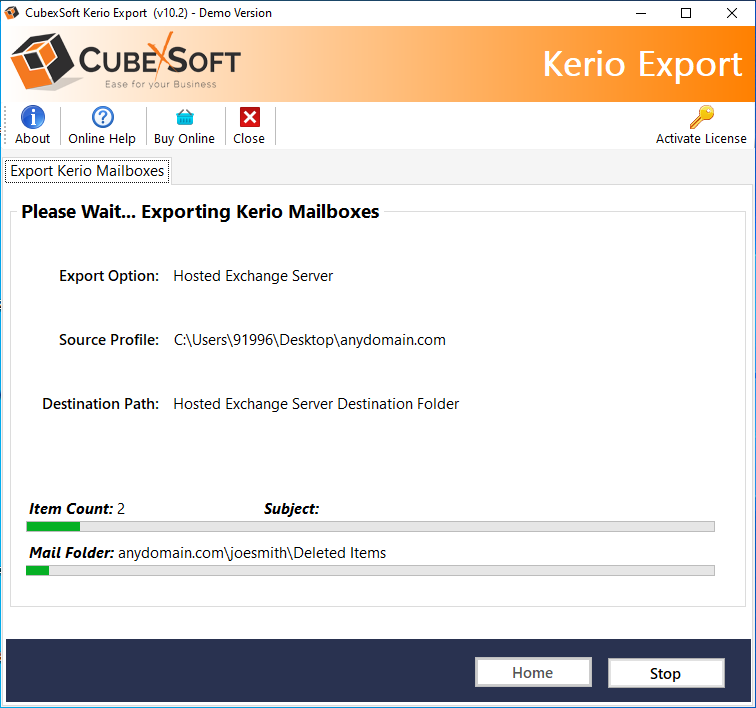Minimize the Kerio Export window
The height and width of the screenshot is (708, 756).
(x=640, y=13)
